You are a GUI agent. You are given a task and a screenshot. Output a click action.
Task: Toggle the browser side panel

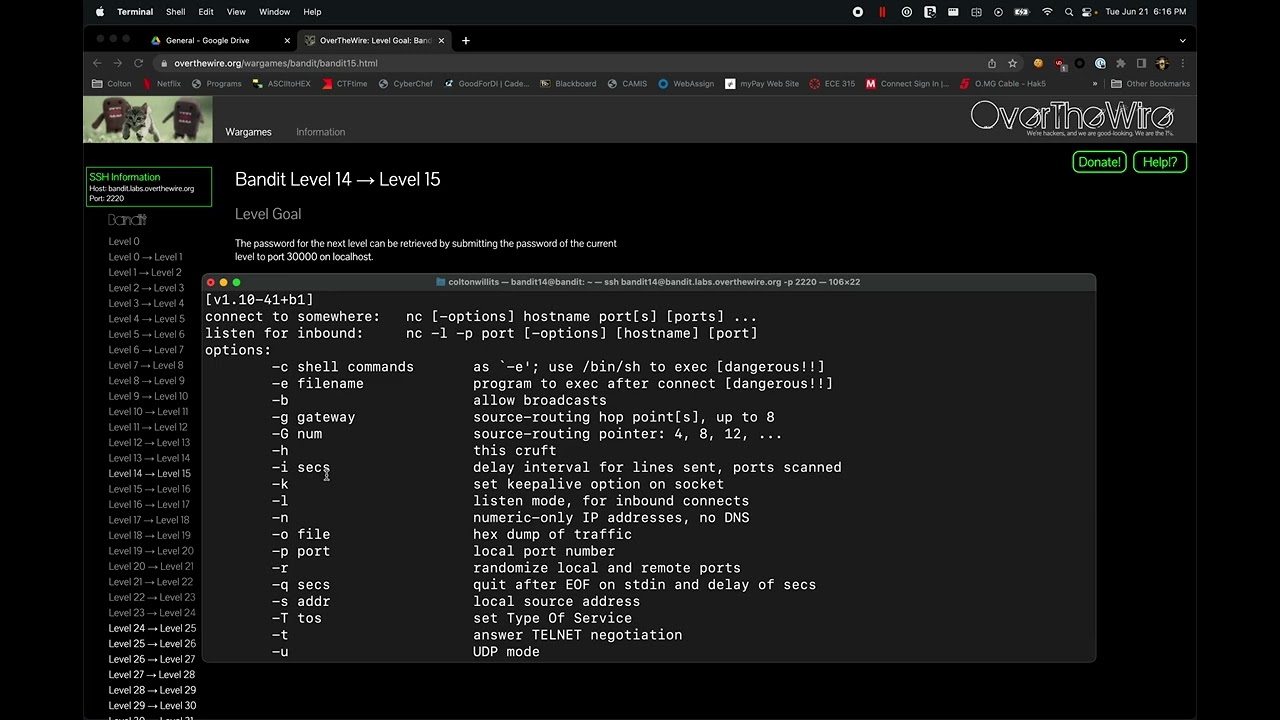tap(1141, 63)
